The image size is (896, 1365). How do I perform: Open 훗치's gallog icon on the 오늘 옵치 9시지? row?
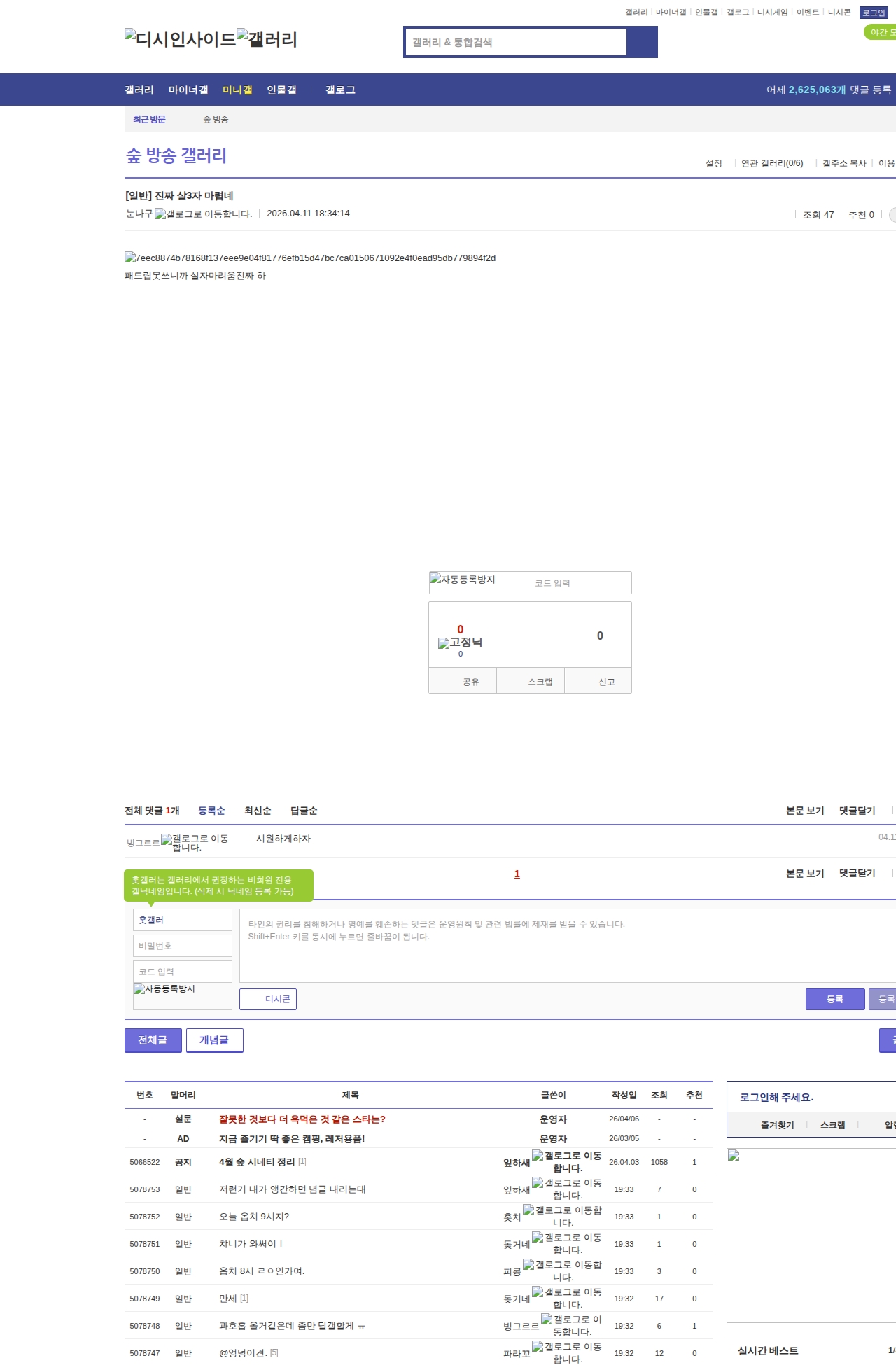(x=563, y=1216)
